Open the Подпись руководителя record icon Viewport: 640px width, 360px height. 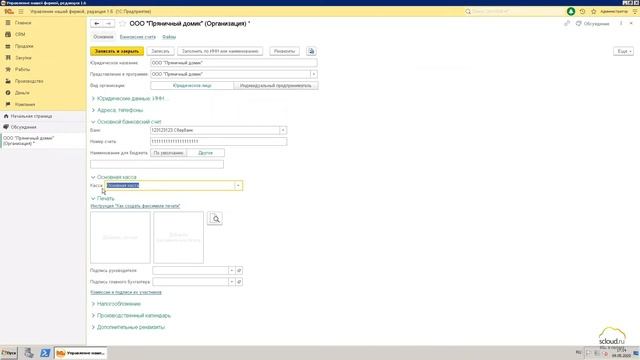pos(239,270)
